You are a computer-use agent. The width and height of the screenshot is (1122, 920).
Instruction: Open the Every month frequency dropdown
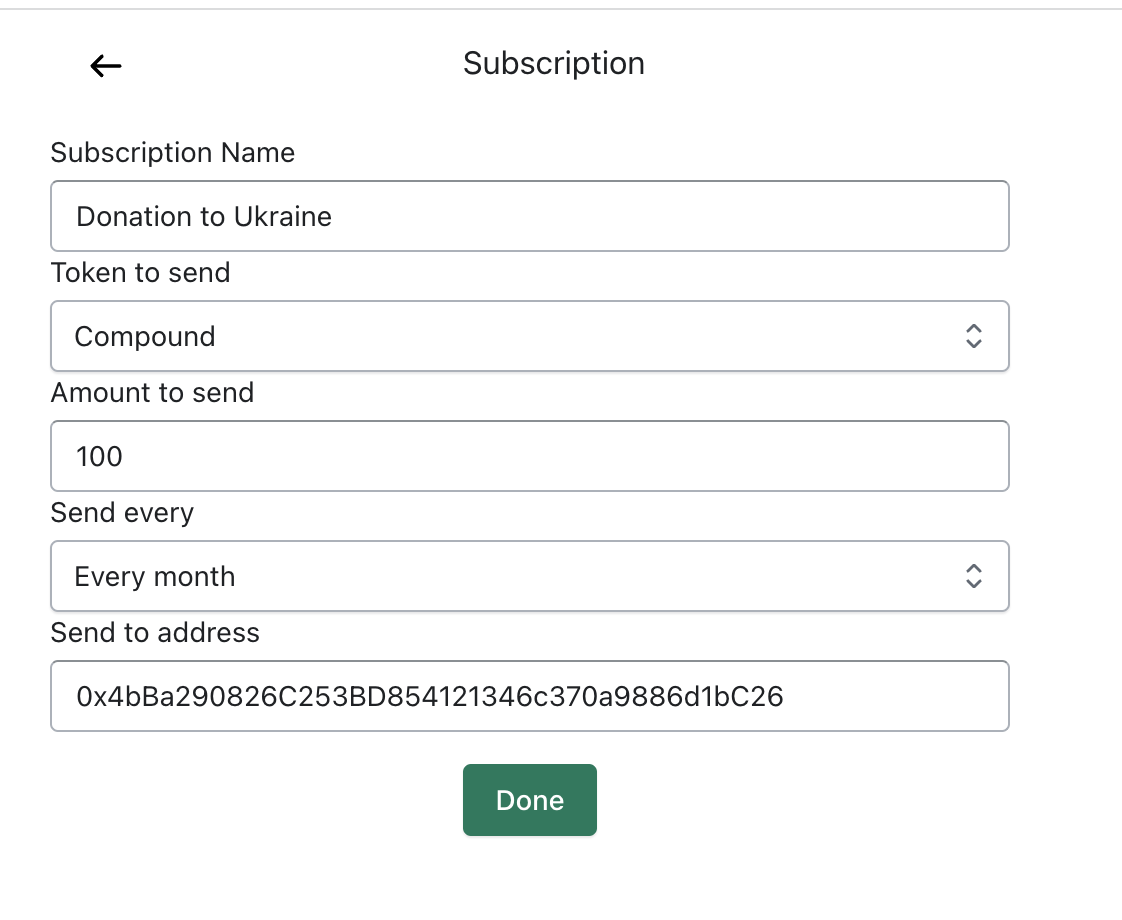(x=530, y=576)
